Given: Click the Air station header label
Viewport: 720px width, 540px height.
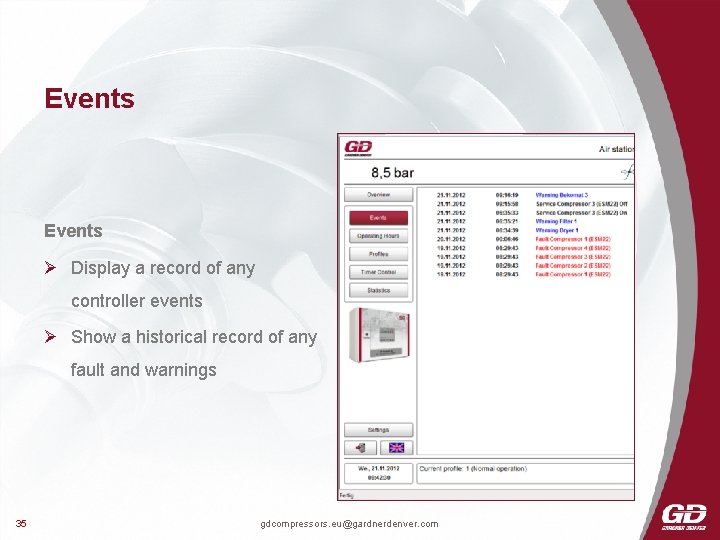Looking at the screenshot, I should click(x=616, y=149).
